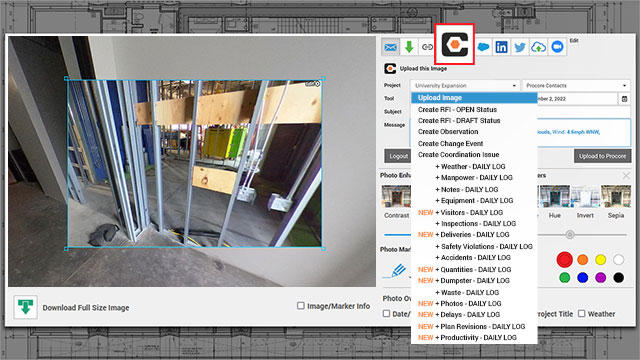Pick the yellow marker color
Image resolution: width=640 pixels, height=360 pixels.
[x=600, y=259]
